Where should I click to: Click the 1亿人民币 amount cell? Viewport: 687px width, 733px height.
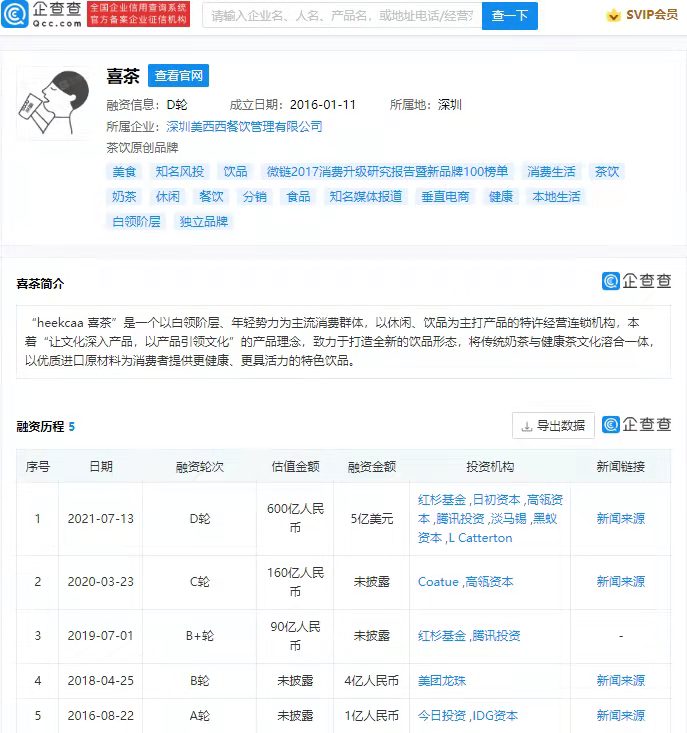372,716
